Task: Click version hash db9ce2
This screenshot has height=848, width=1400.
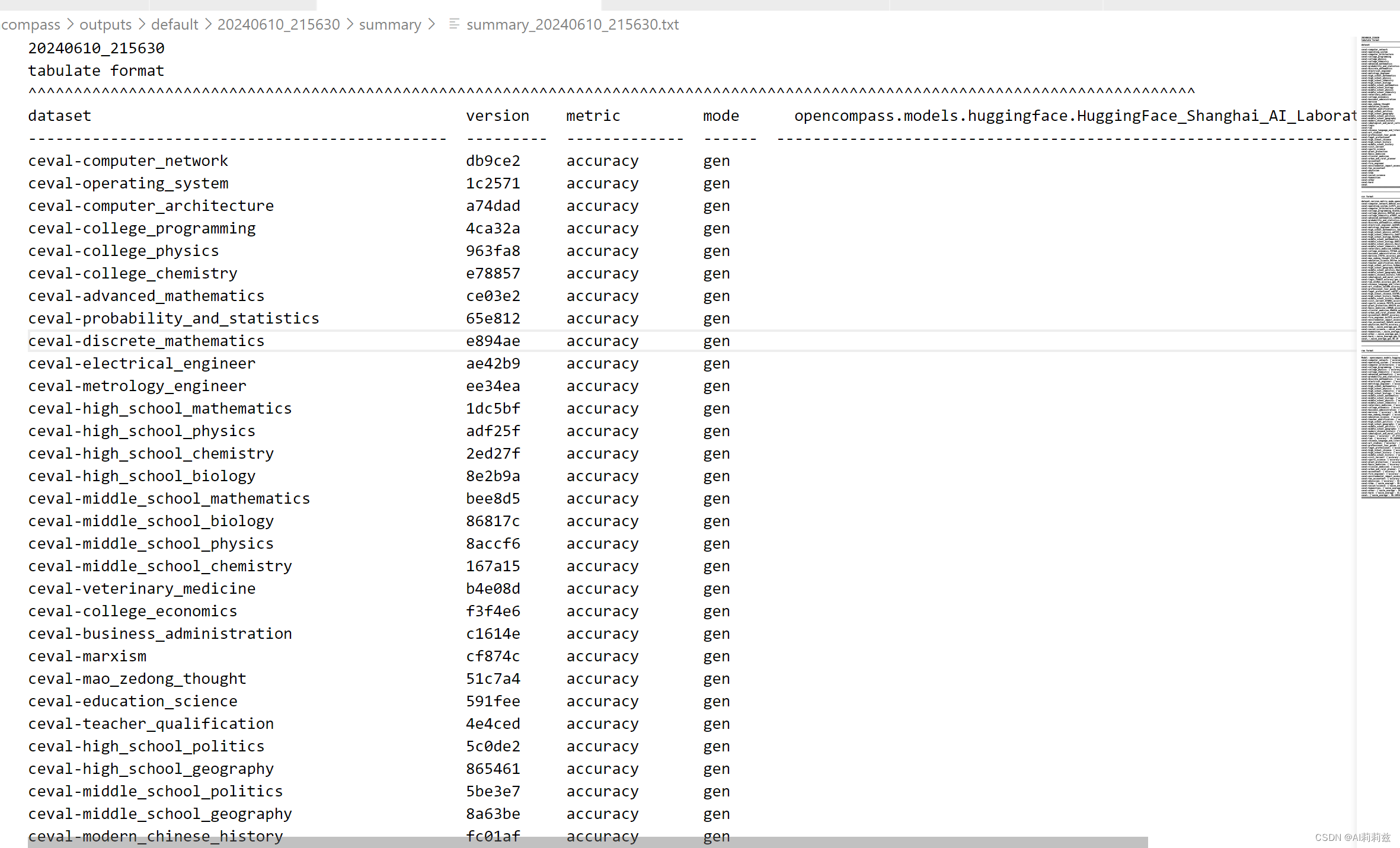Action: [x=493, y=161]
